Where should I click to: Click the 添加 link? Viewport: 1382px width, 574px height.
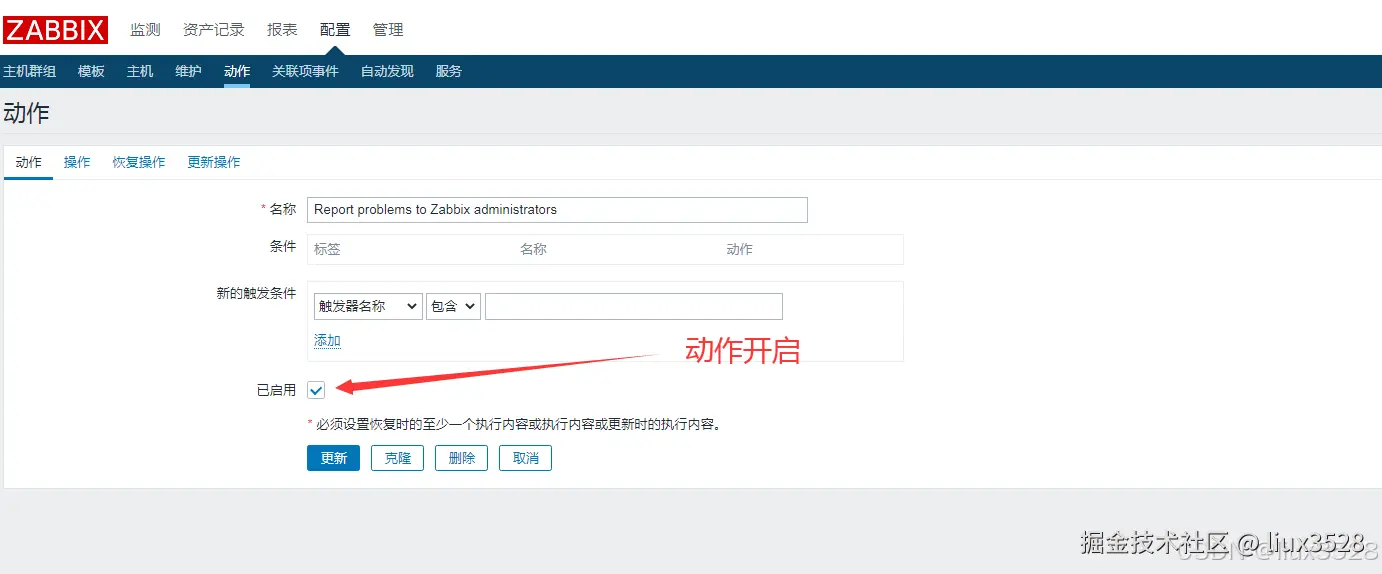point(327,341)
